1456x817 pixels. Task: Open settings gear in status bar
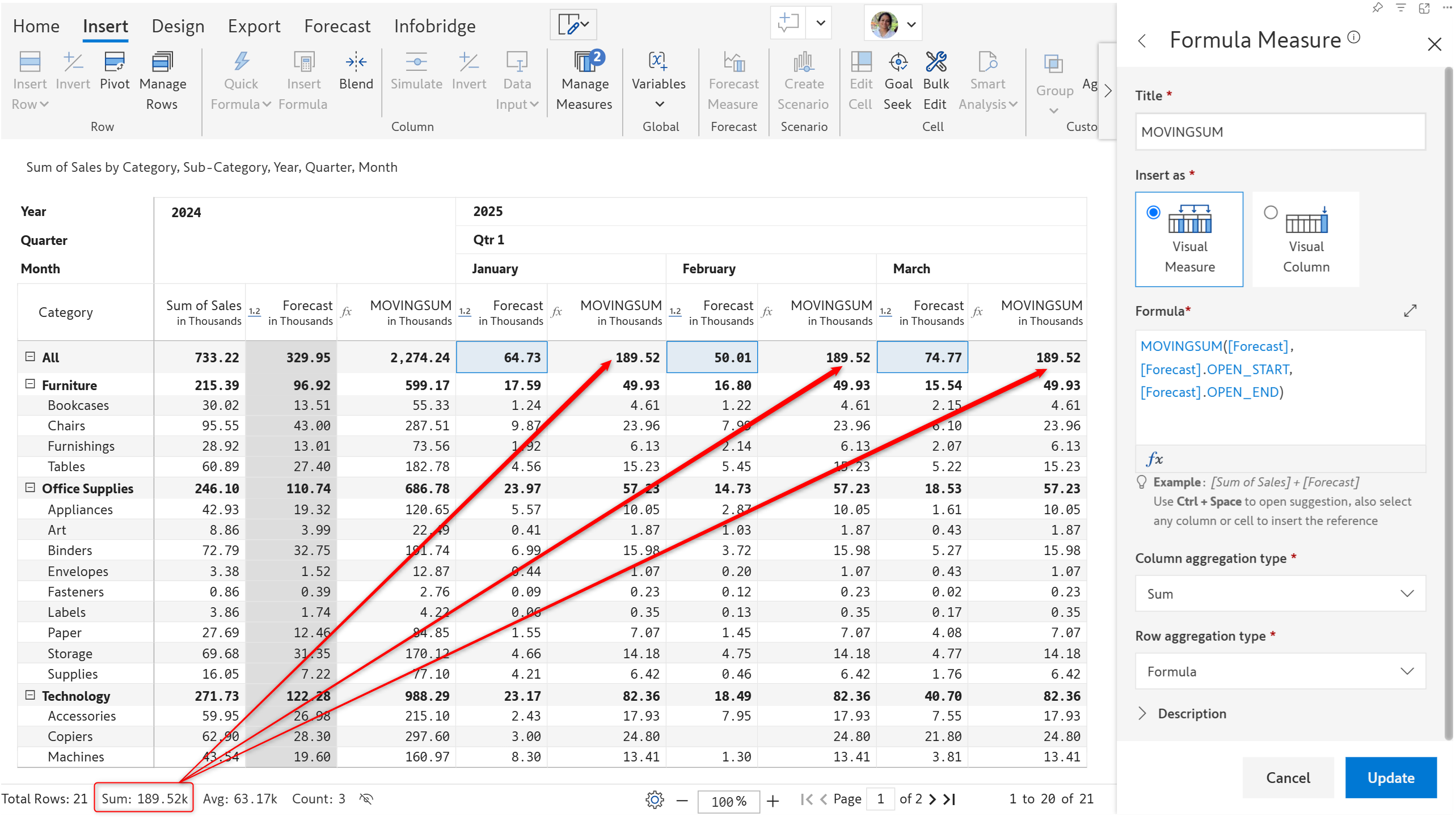click(x=655, y=800)
